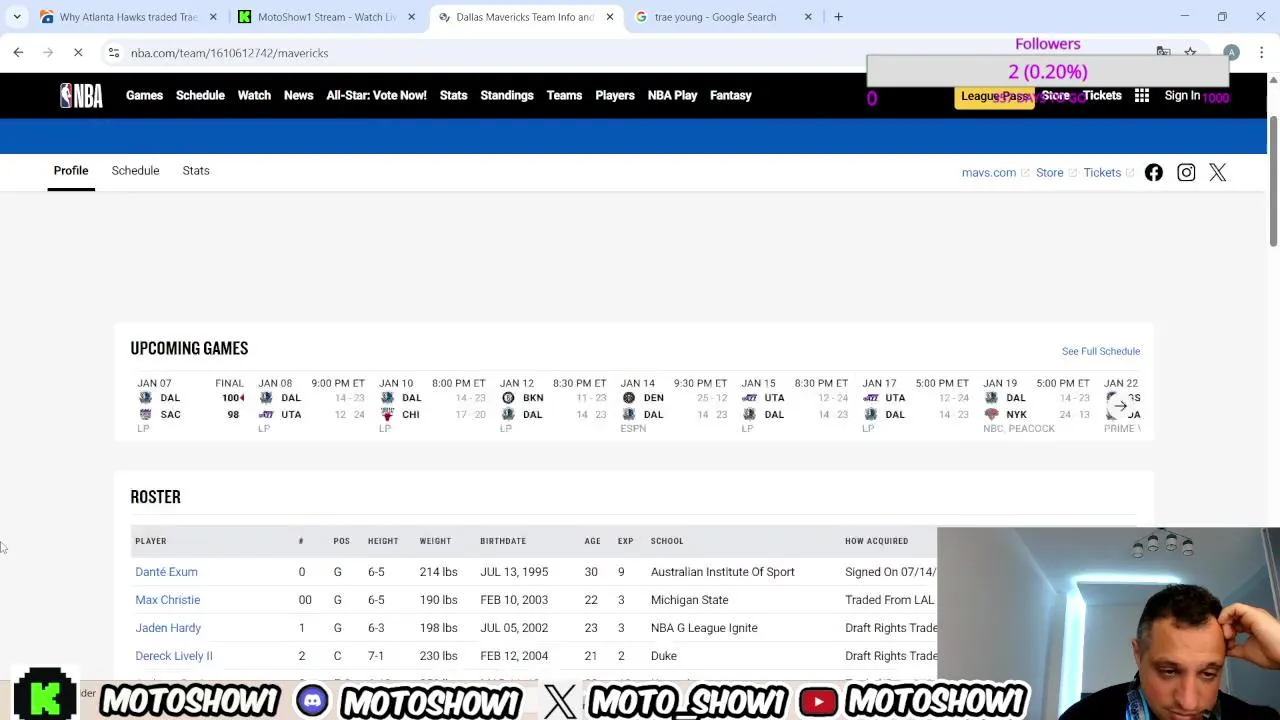Open the NBA Play menu item
This screenshot has width=1280, height=720.
point(672,95)
